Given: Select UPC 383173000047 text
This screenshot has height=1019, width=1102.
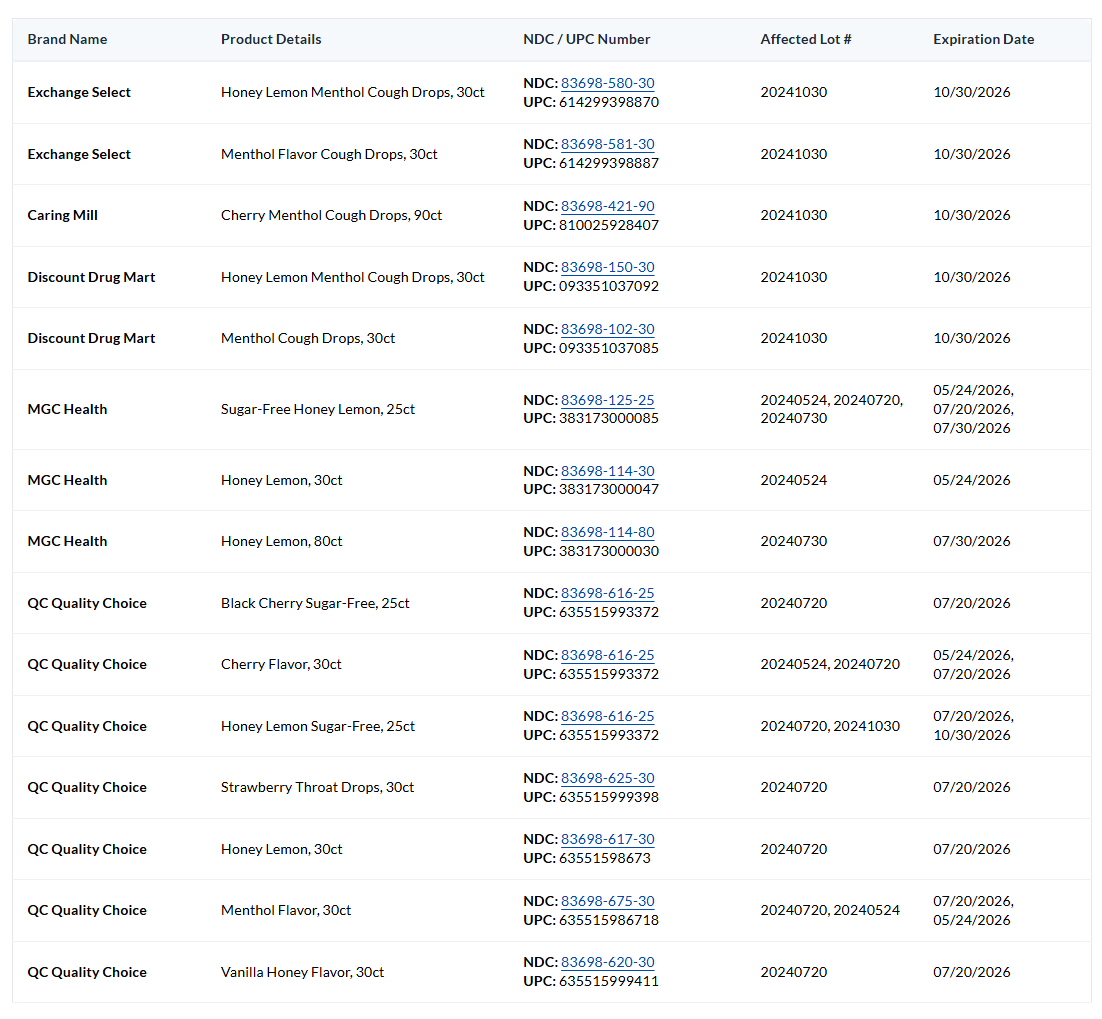Looking at the screenshot, I should point(591,489).
